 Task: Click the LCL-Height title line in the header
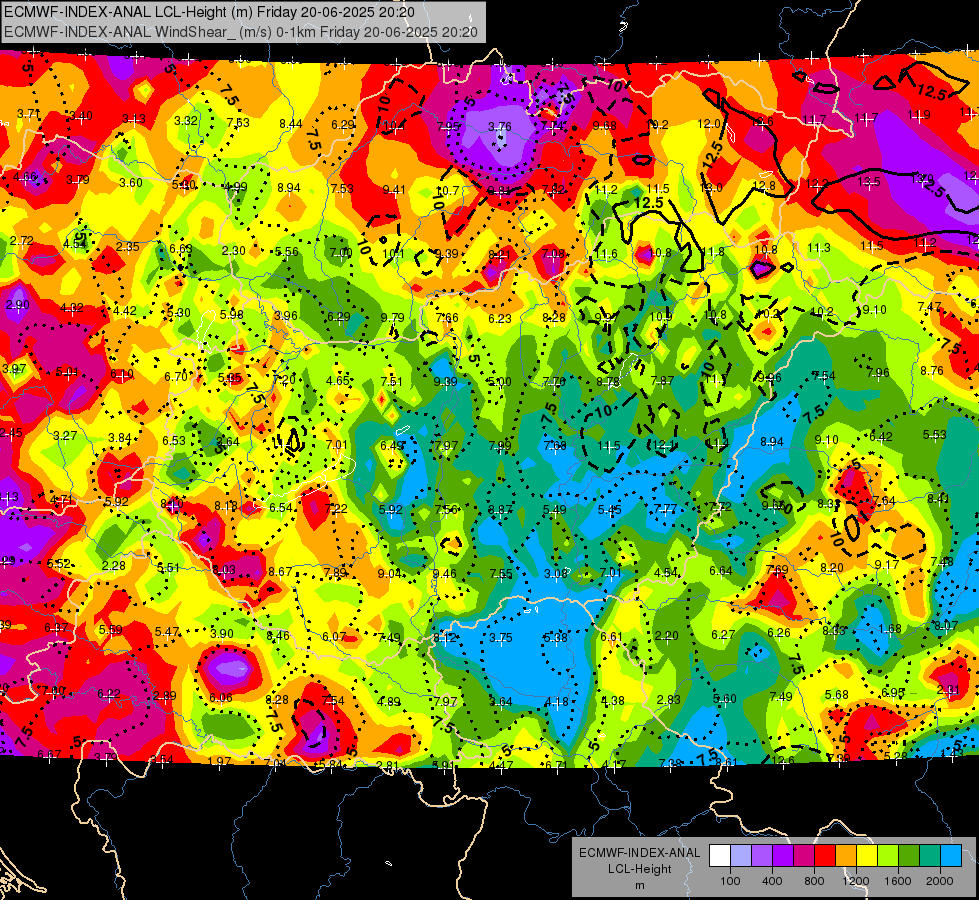click(209, 12)
